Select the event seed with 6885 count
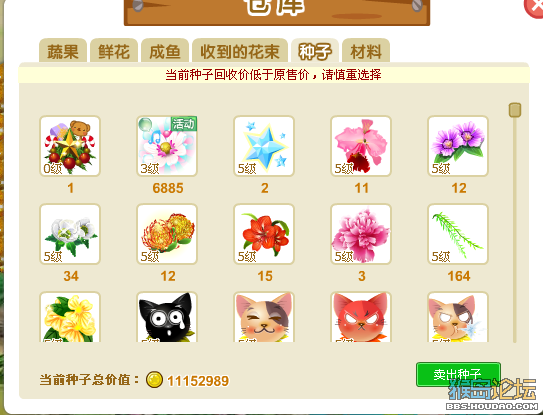543x415 pixels. click(167, 146)
